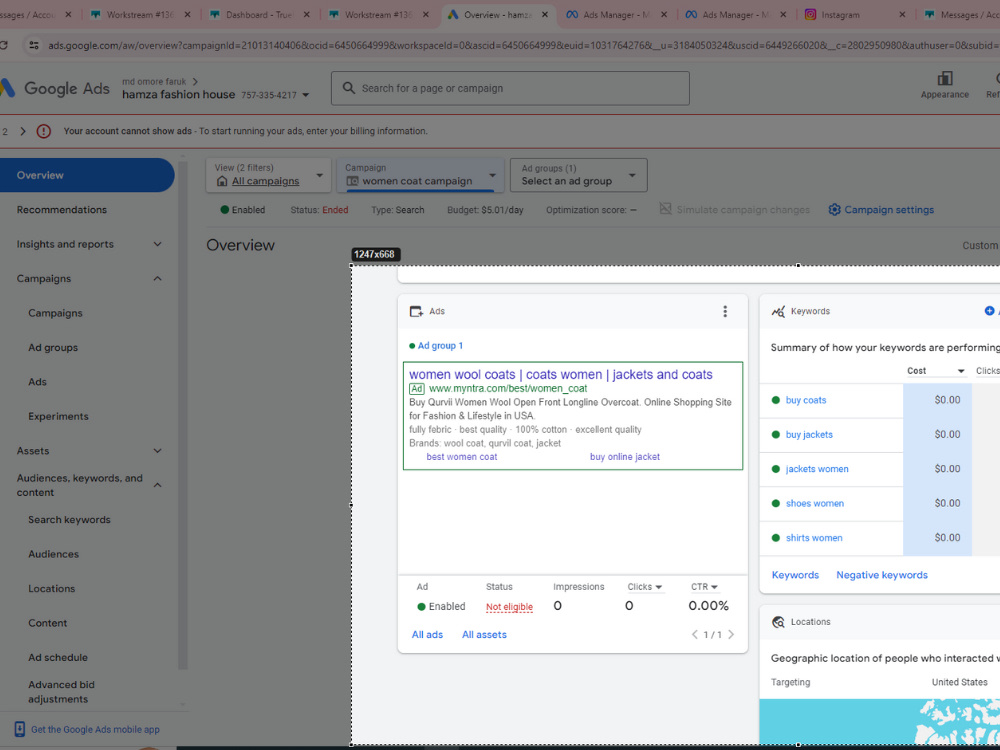Open Audiences in the sidebar
The height and width of the screenshot is (750, 1000).
(54, 554)
